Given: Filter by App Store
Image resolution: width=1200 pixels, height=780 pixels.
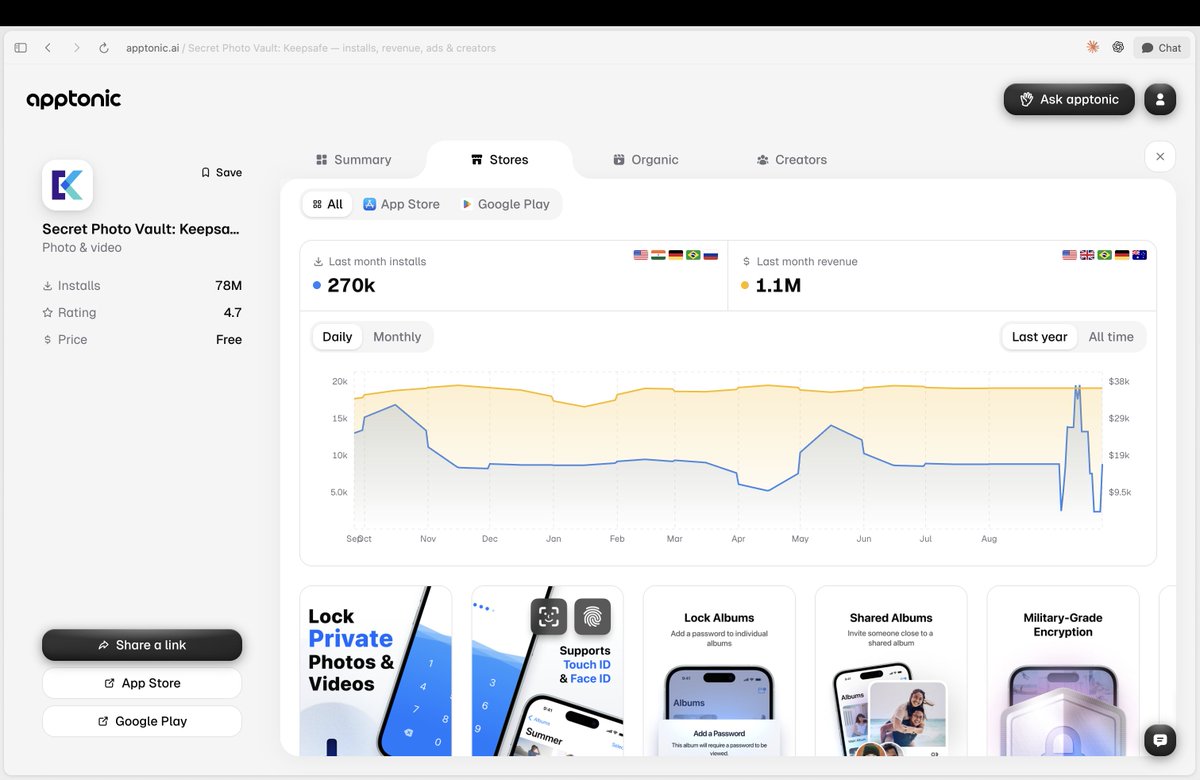Looking at the screenshot, I should [x=401, y=204].
